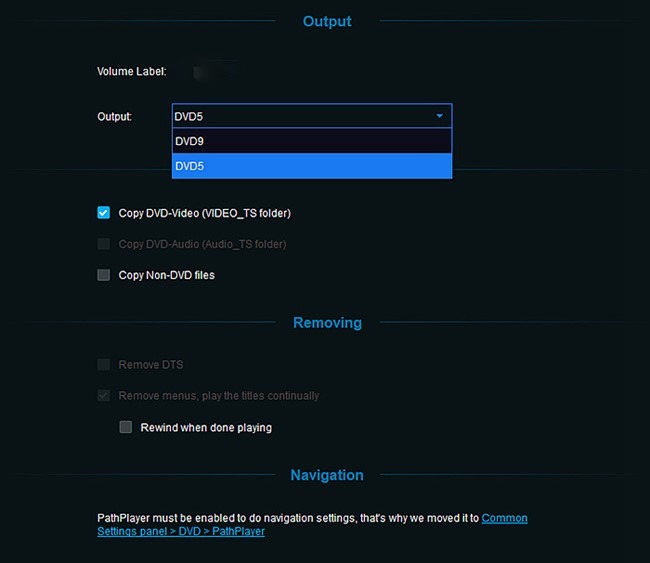Click the 'Settings panel > DVD > PathPlayer' link text

coord(181,531)
